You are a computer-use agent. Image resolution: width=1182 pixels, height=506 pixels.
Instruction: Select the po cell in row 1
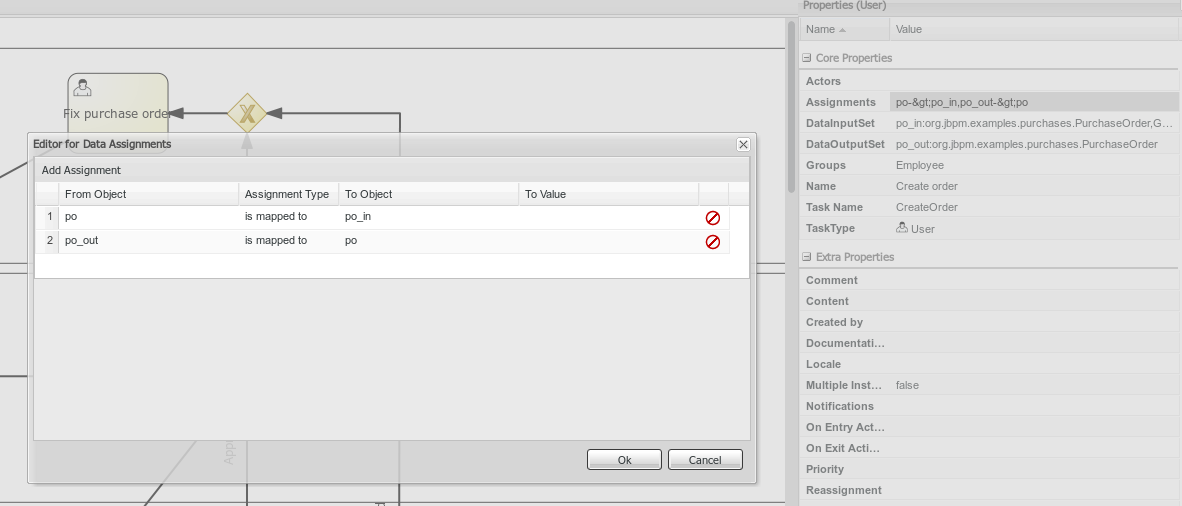149,217
